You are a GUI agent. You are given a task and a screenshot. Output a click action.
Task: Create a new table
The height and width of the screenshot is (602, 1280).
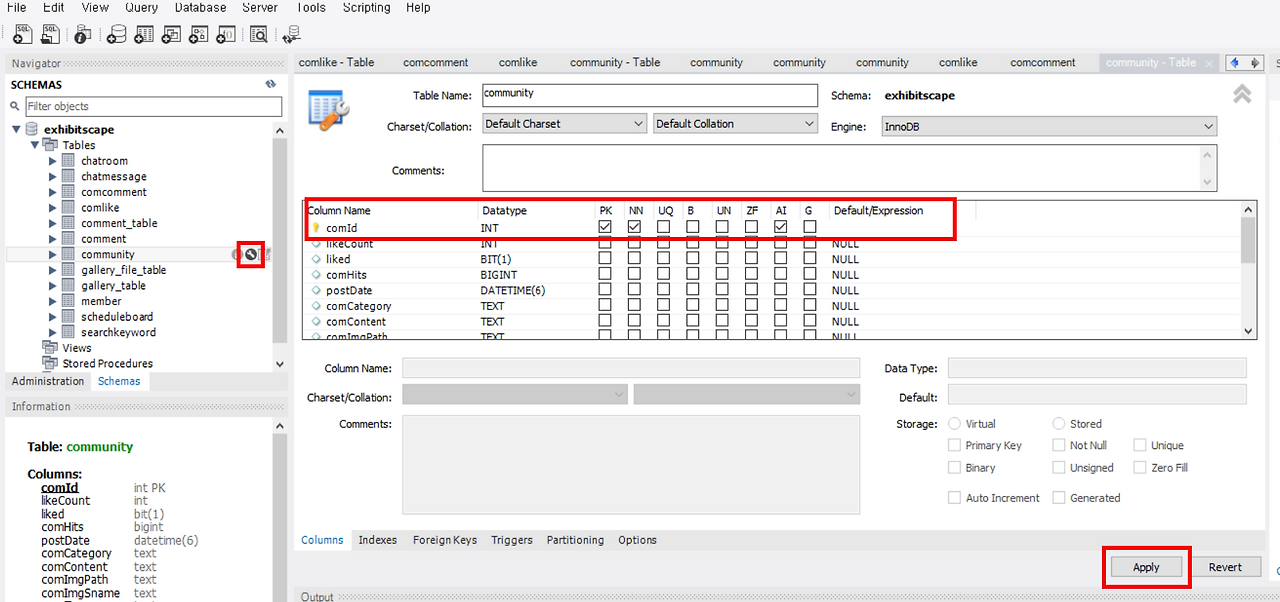(x=145, y=34)
